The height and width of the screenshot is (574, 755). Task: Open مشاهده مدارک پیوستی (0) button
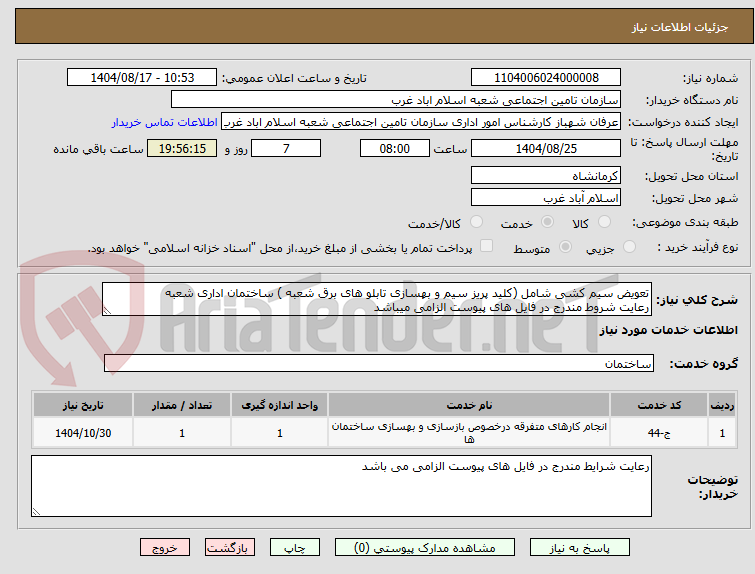point(425,548)
